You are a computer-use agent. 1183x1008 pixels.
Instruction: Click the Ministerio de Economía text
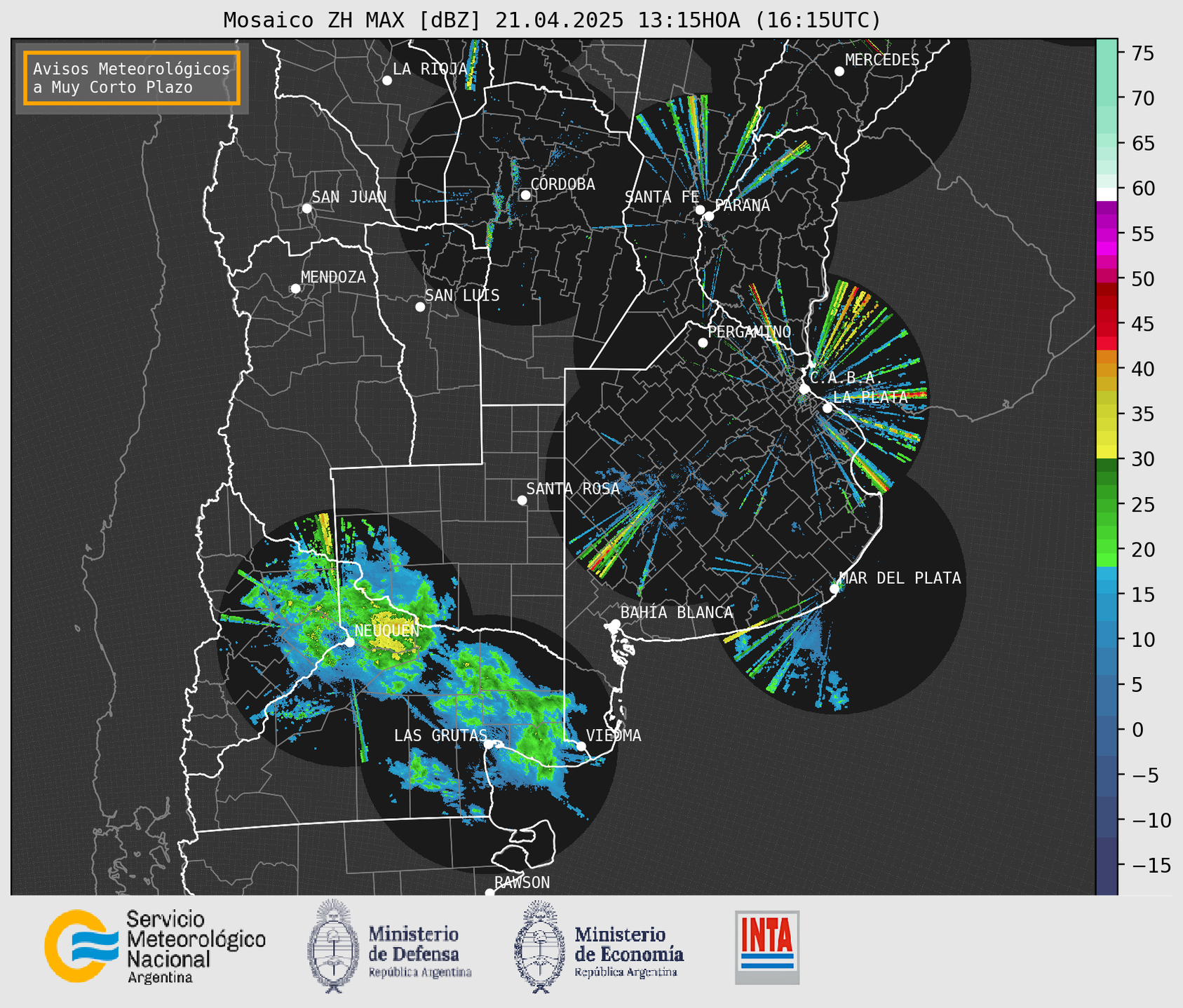tap(629, 952)
